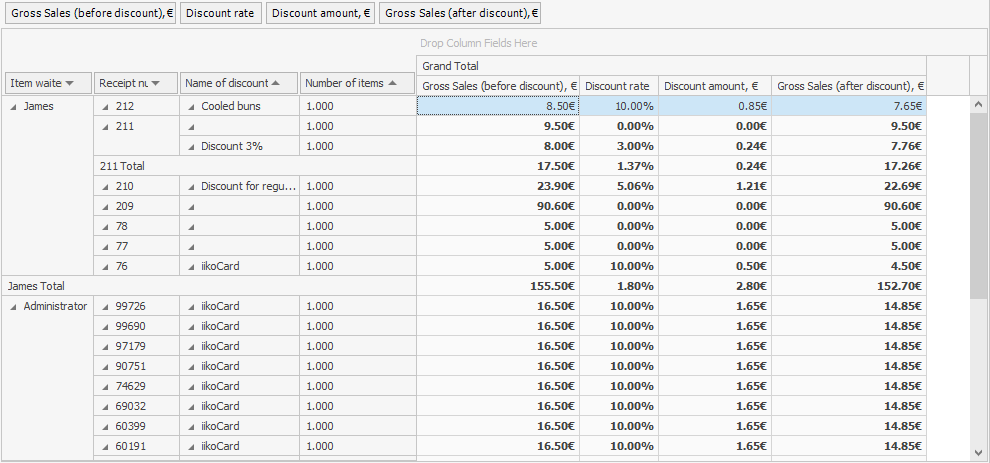This screenshot has height=463, width=990.
Task: Click the scroll up arrow of vertical scrollbar
Action: click(979, 104)
